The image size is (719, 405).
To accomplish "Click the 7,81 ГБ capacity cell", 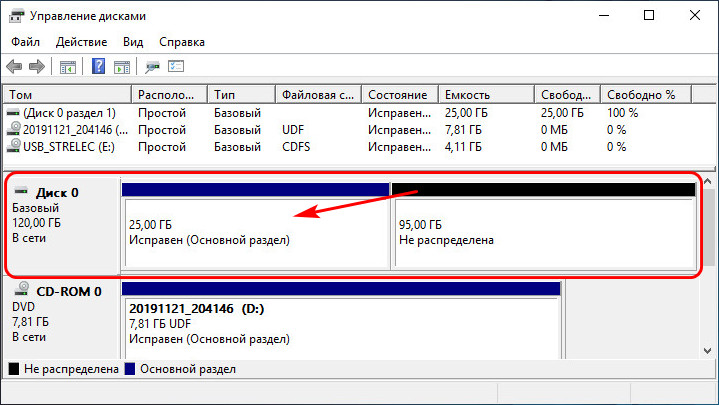I will pyautogui.click(x=463, y=130).
